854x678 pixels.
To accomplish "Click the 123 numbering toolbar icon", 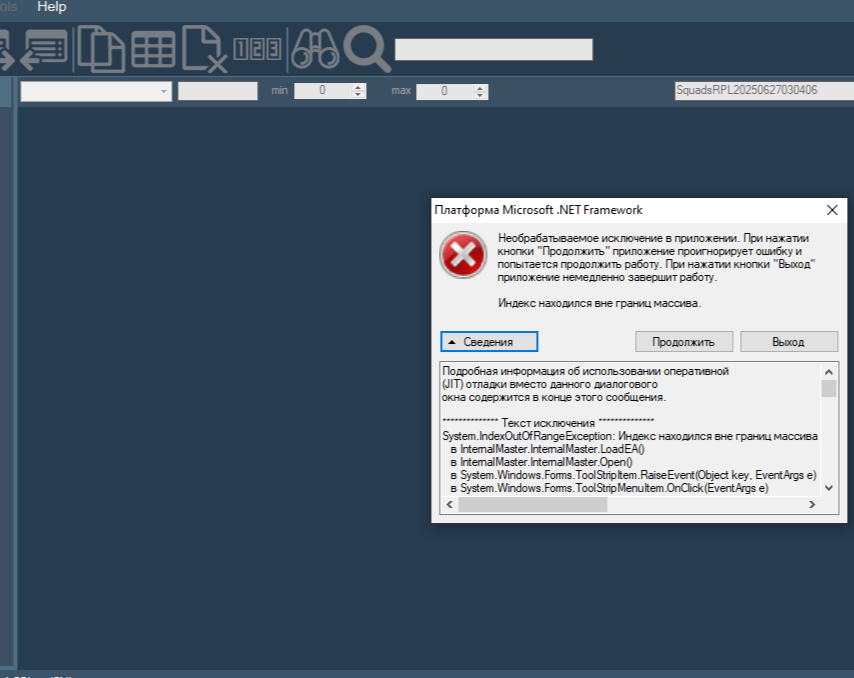I will tap(257, 49).
